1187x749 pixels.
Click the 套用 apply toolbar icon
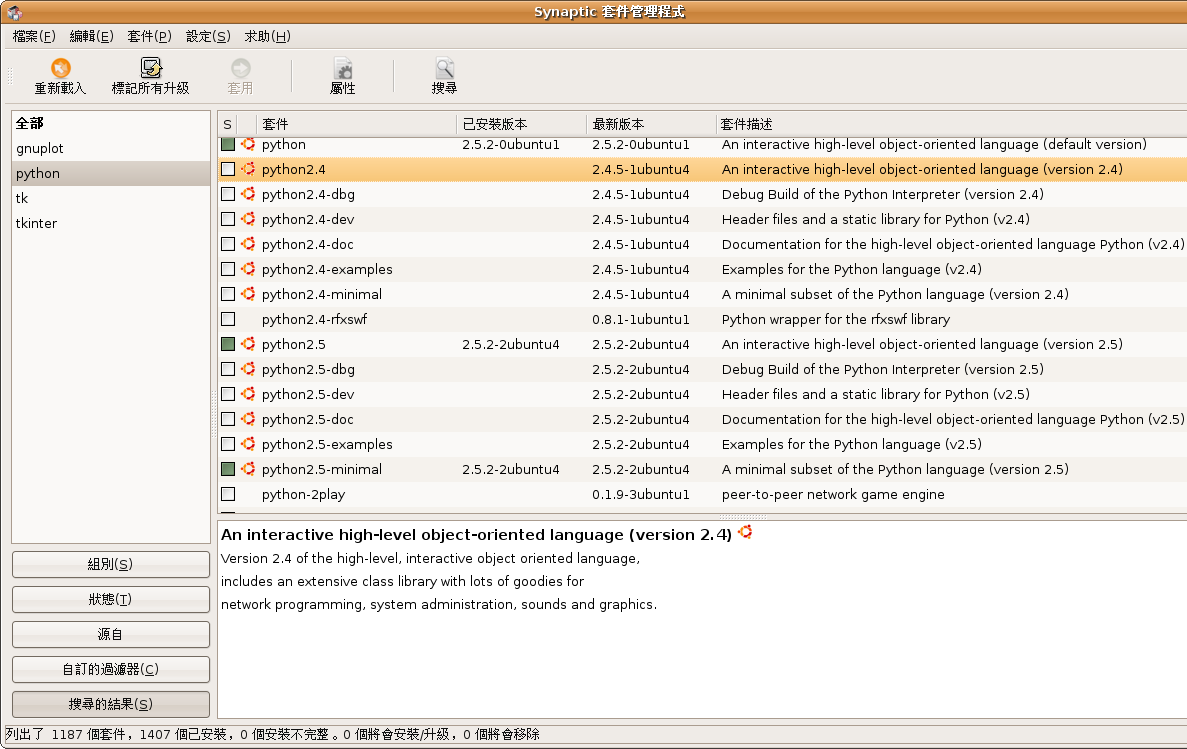coord(241,68)
